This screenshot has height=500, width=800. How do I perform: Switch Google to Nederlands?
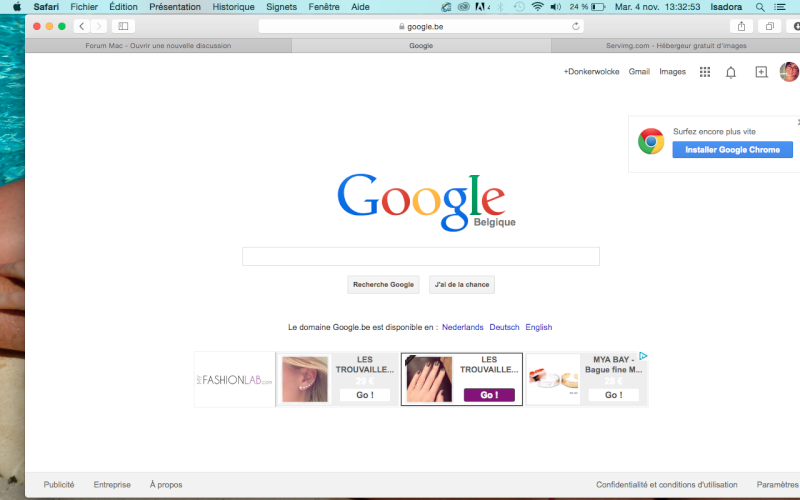click(x=462, y=327)
